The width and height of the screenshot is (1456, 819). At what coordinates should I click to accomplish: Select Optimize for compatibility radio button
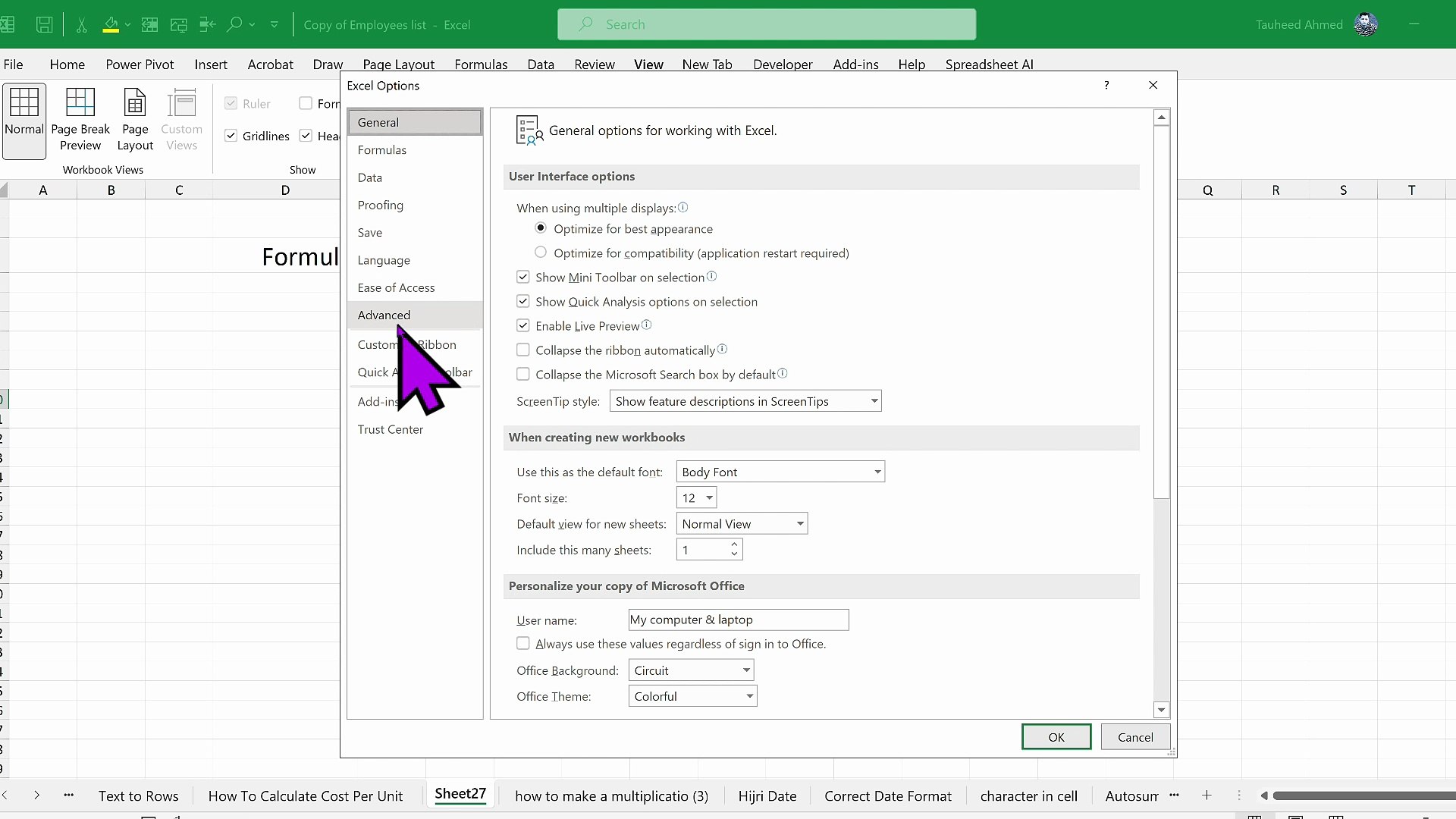pyautogui.click(x=541, y=253)
